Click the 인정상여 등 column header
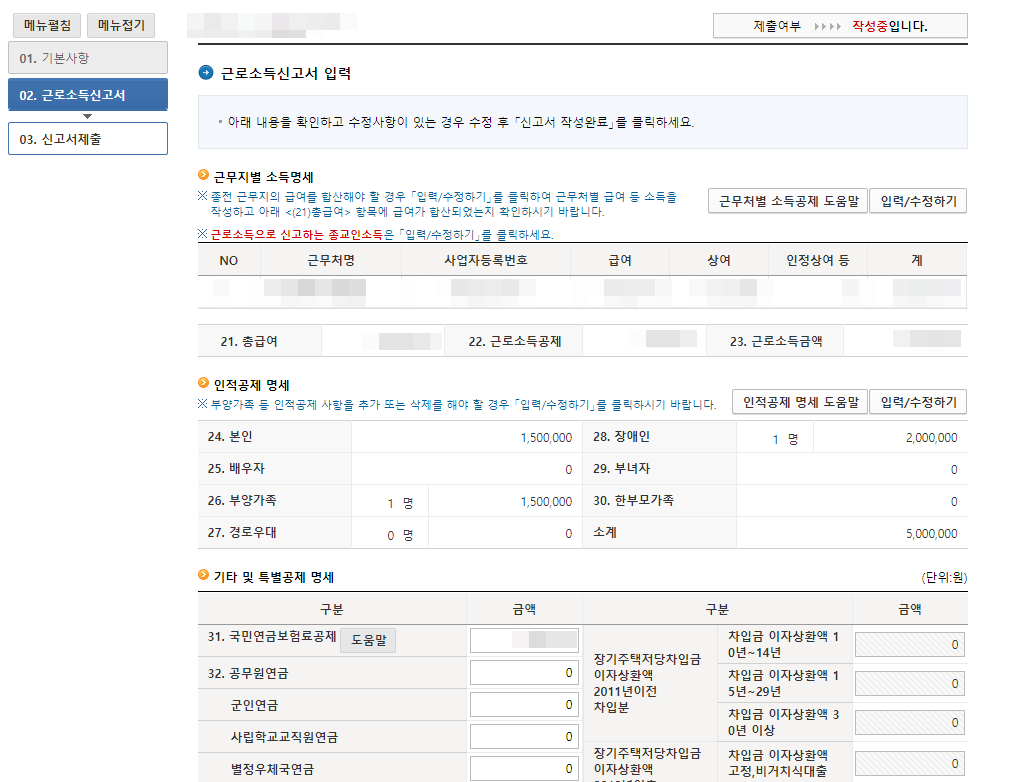Screen dimensions: 1029x782 [818, 260]
